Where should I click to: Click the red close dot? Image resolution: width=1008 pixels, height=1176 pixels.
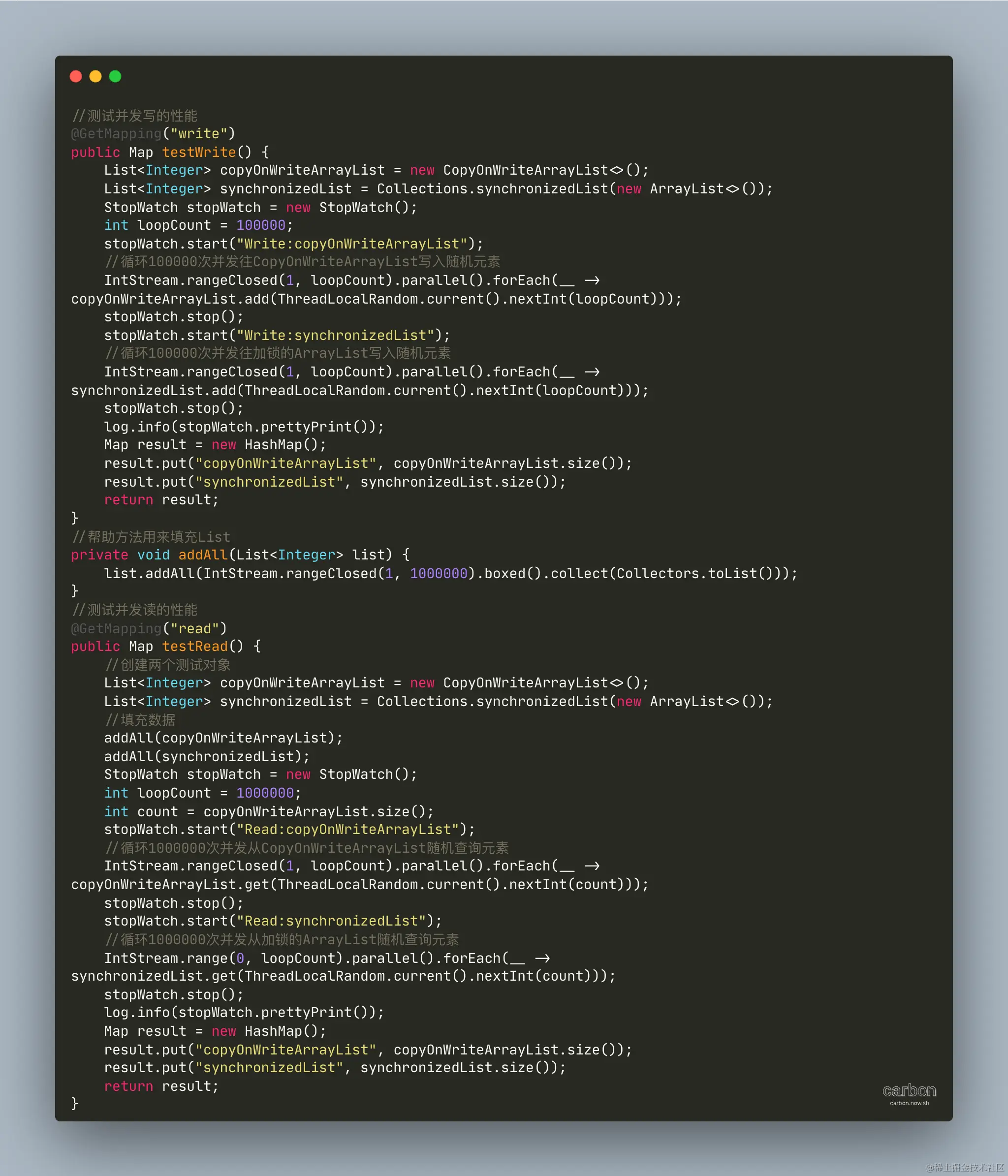(x=75, y=76)
